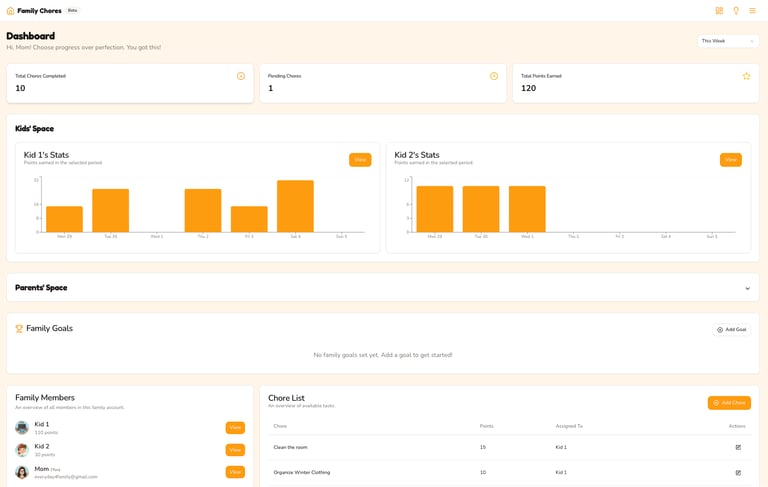
Task: Open the hamburger menu icon
Action: pos(752,11)
